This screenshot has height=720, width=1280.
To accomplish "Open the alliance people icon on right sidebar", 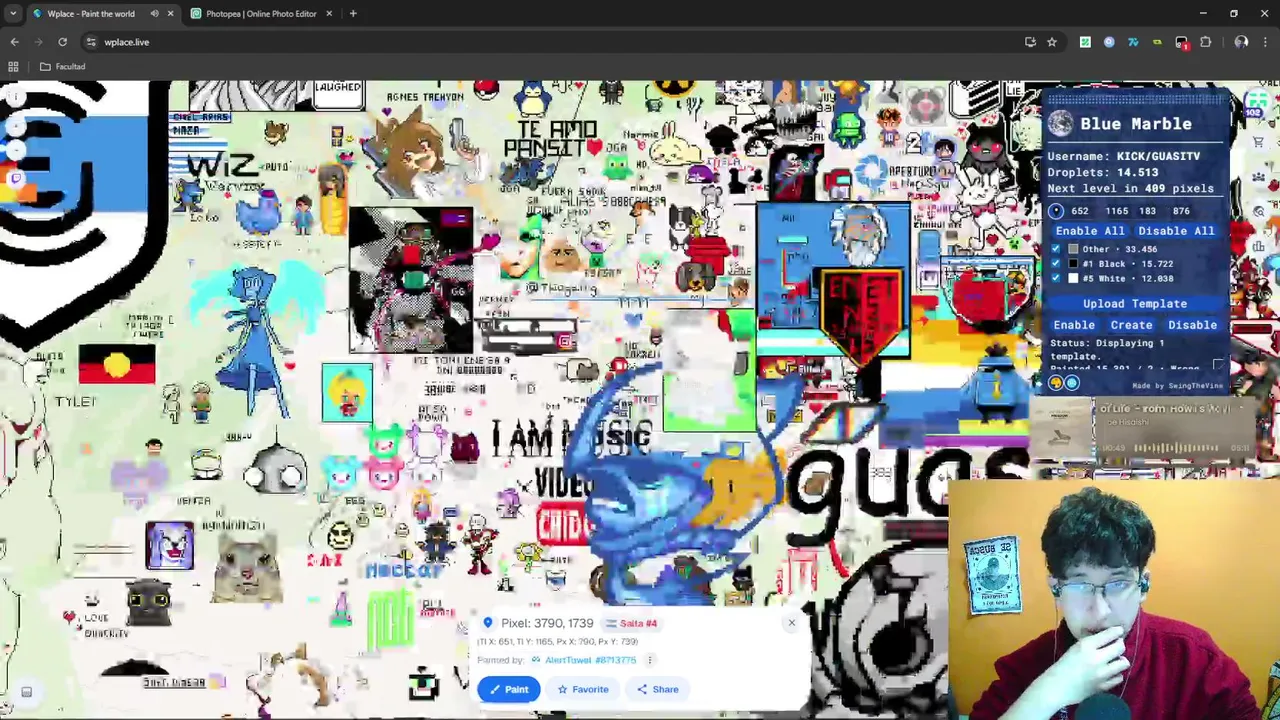I will [1259, 177].
